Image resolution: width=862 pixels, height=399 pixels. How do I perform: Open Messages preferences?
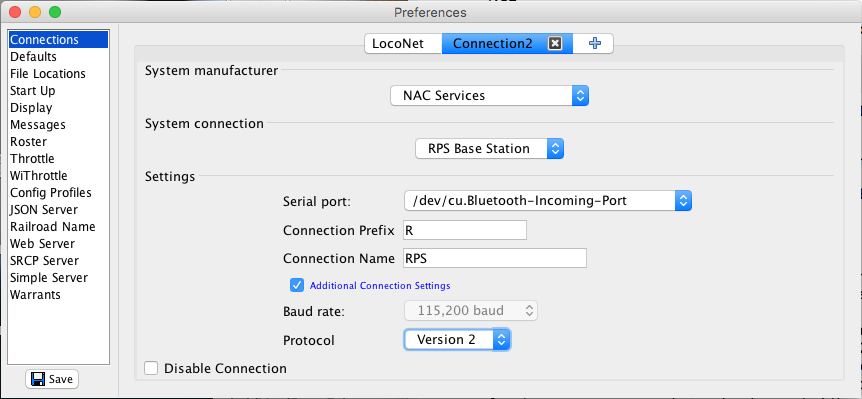pyautogui.click(x=58, y=125)
